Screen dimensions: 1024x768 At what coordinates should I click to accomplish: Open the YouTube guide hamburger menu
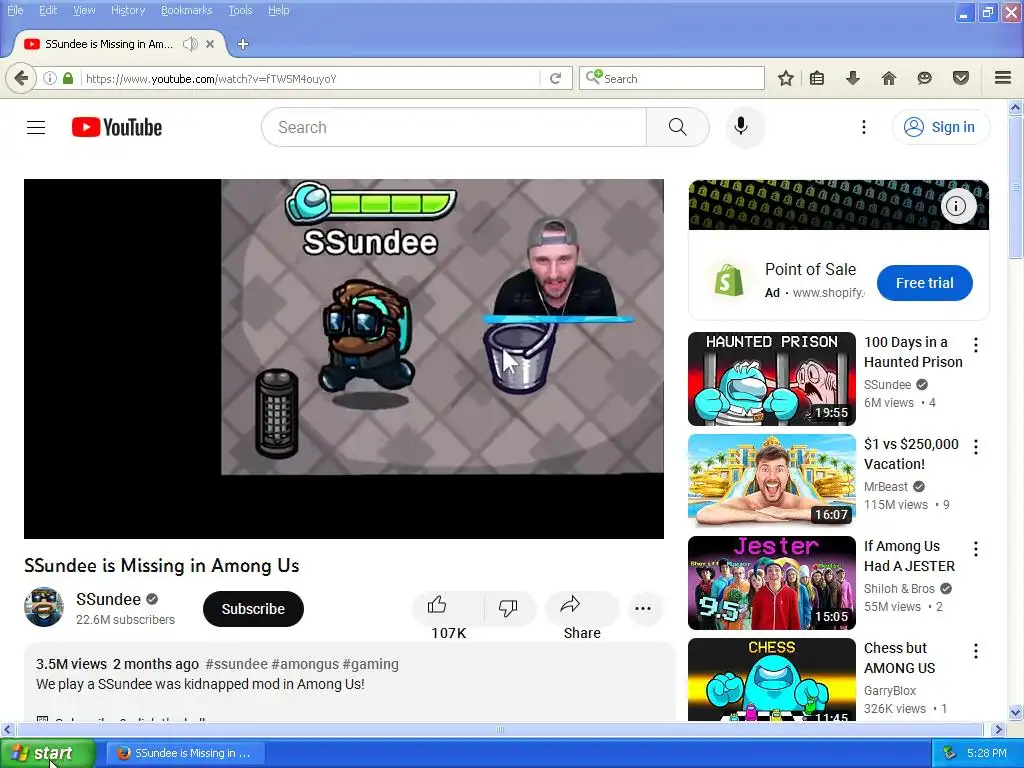[36, 127]
